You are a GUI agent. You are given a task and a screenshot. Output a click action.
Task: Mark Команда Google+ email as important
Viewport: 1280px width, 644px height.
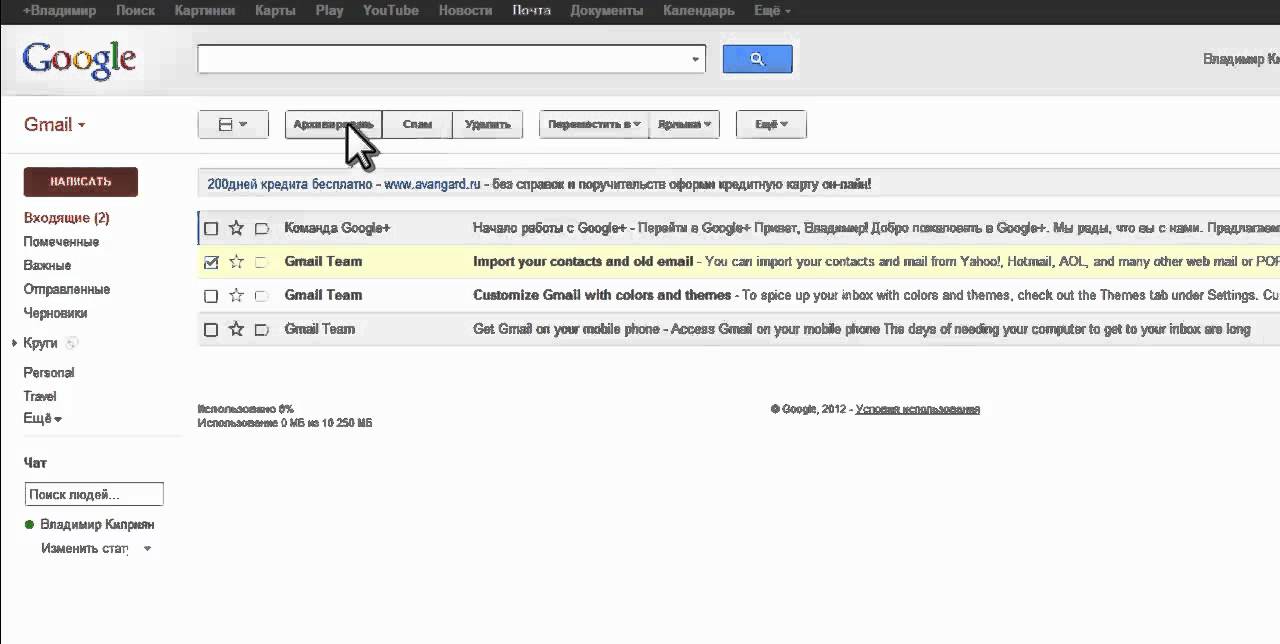(262, 229)
